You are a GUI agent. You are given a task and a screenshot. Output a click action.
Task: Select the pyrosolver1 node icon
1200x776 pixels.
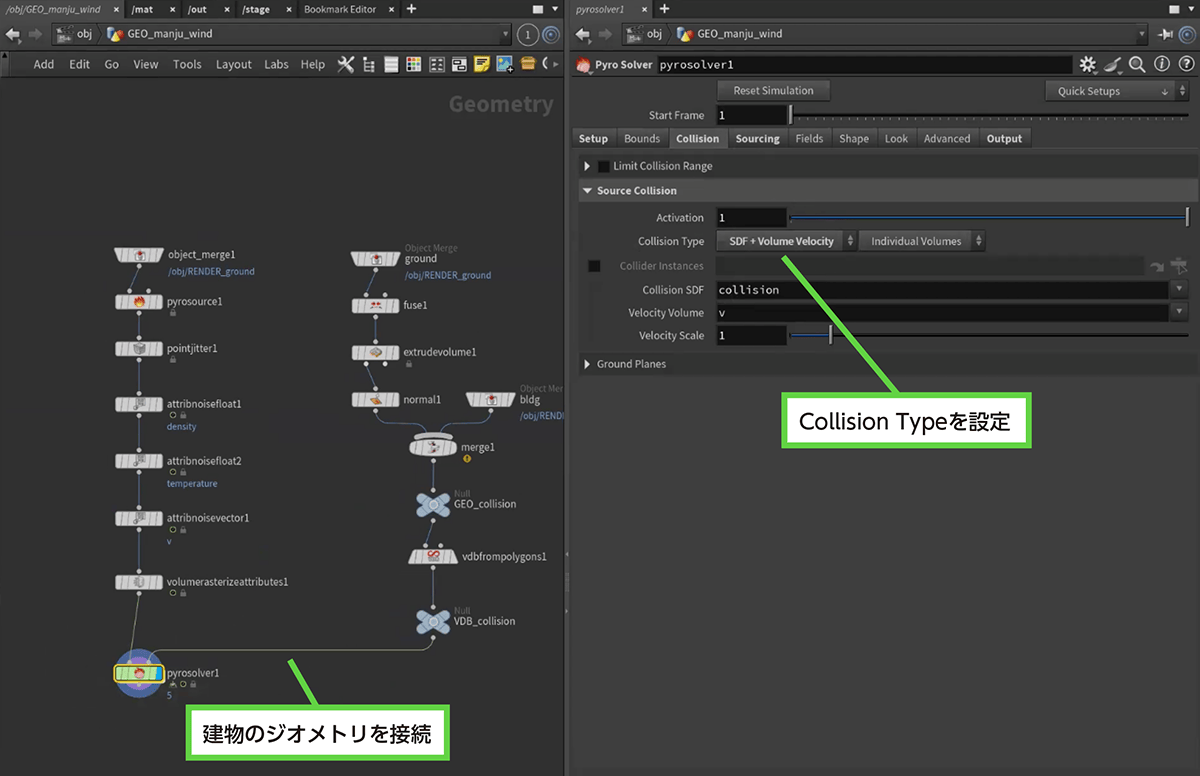(139, 673)
